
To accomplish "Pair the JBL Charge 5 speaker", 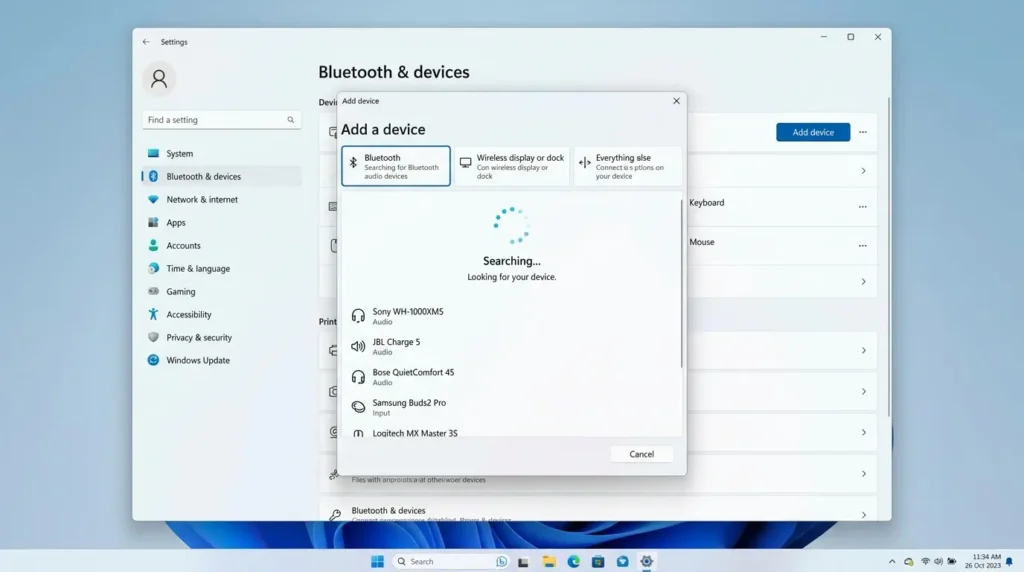I will [513, 346].
